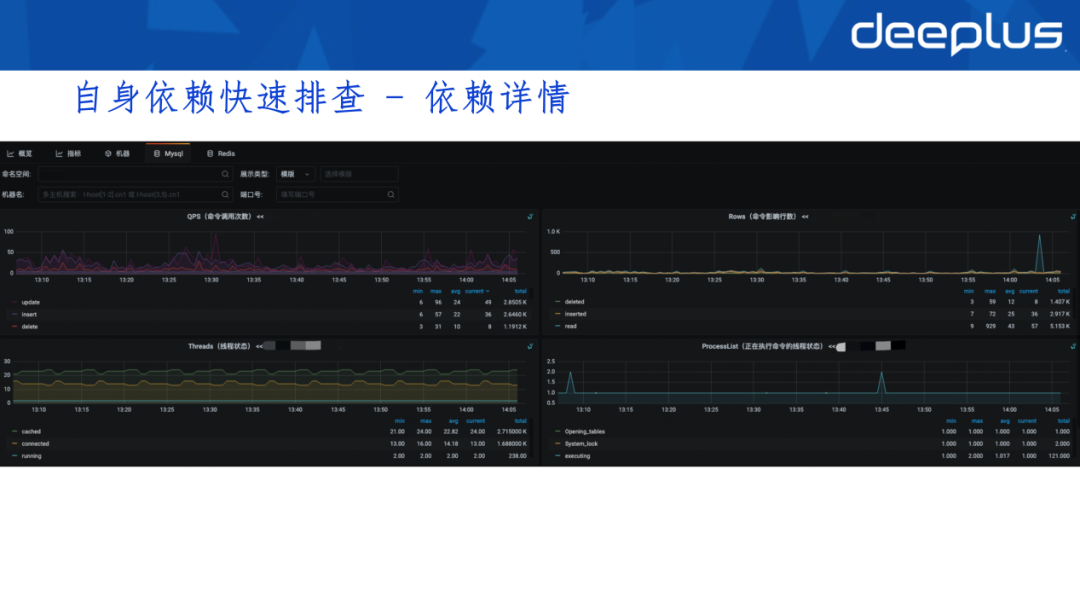Click the ProcessList spike at 13:45
1080x608 pixels.
[882, 375]
